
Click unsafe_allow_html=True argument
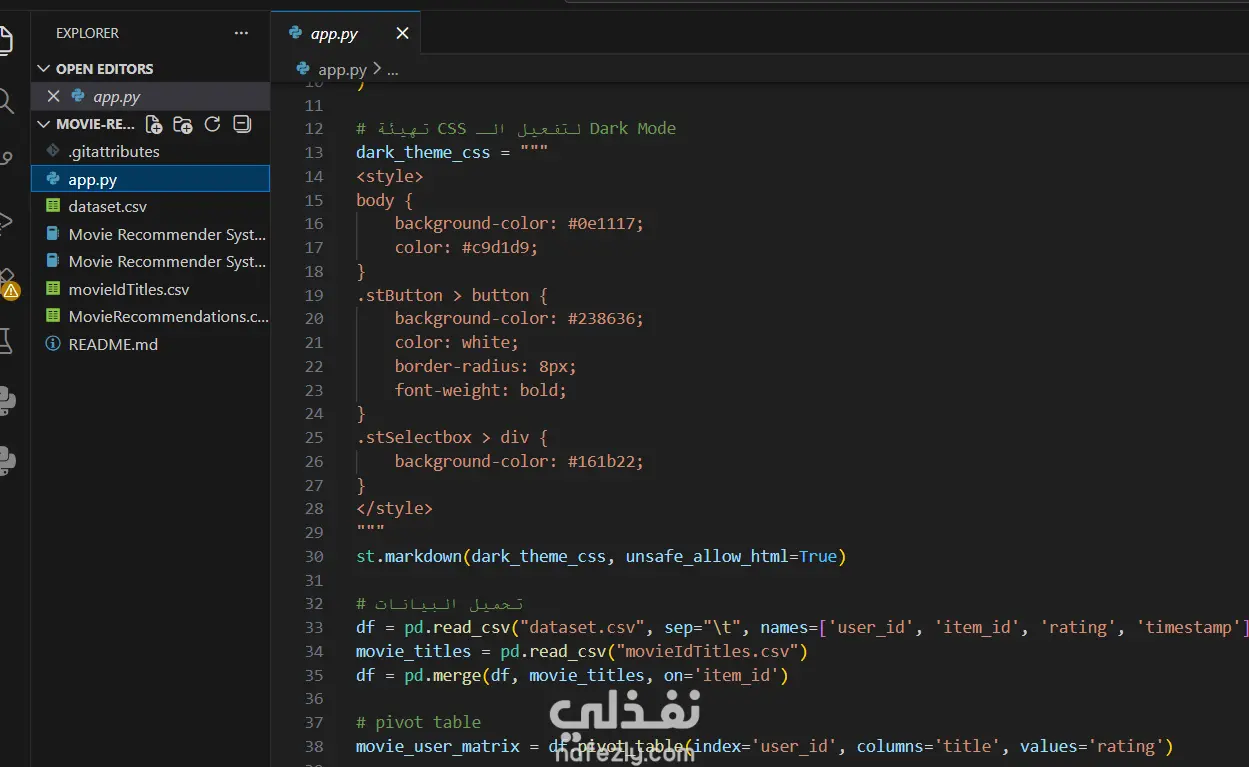[731, 556]
